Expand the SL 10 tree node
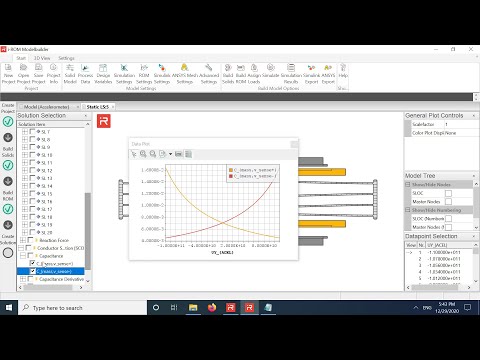This screenshot has height=360, width=480. [x=25, y=155]
